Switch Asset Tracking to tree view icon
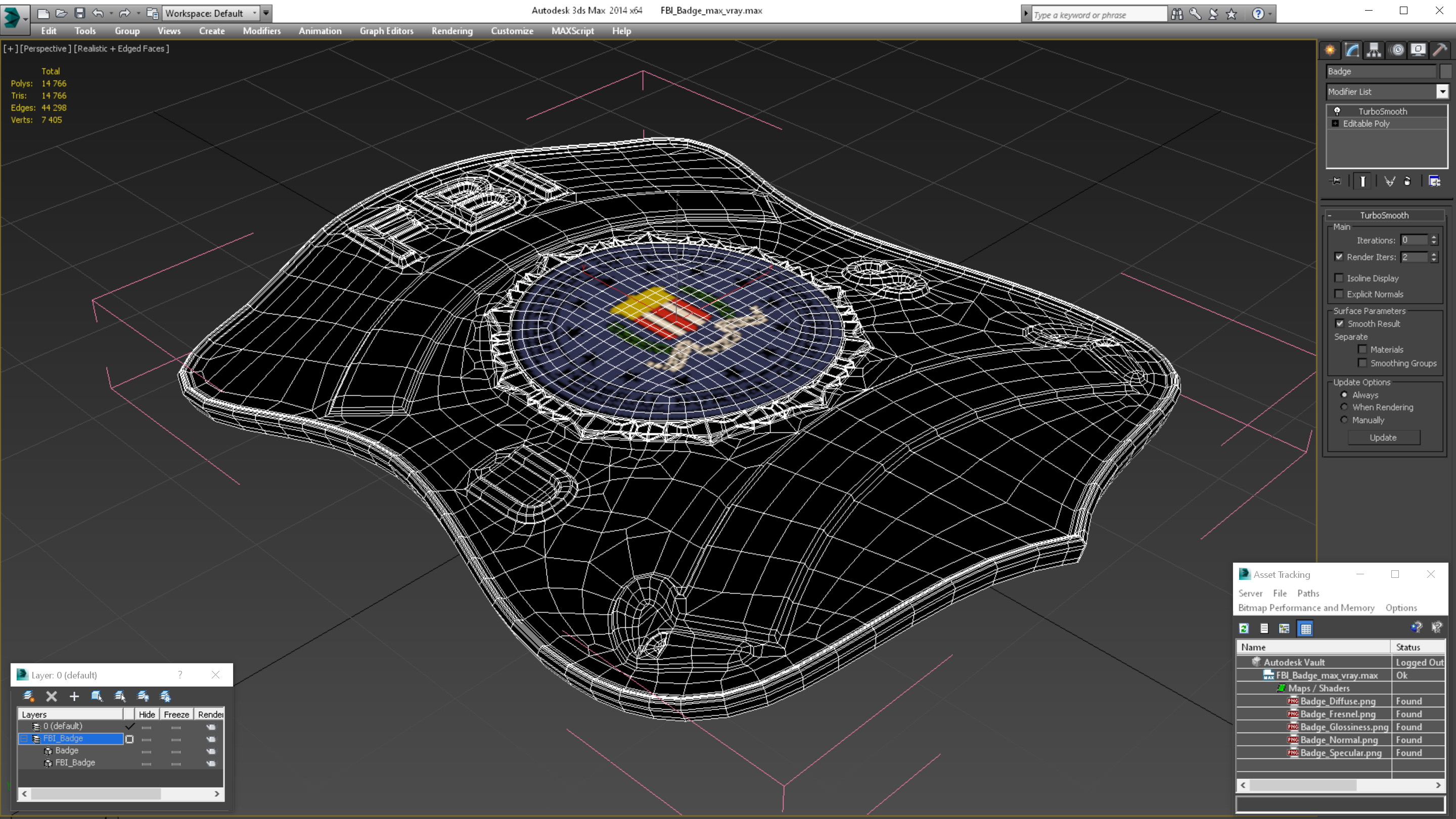Viewport: 1456px width, 819px height. click(1284, 628)
